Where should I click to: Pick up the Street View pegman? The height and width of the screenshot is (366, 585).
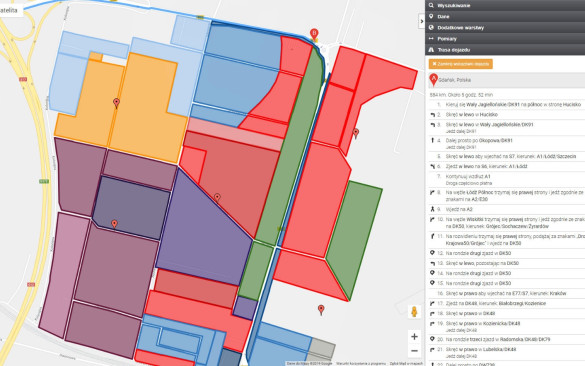coord(414,312)
